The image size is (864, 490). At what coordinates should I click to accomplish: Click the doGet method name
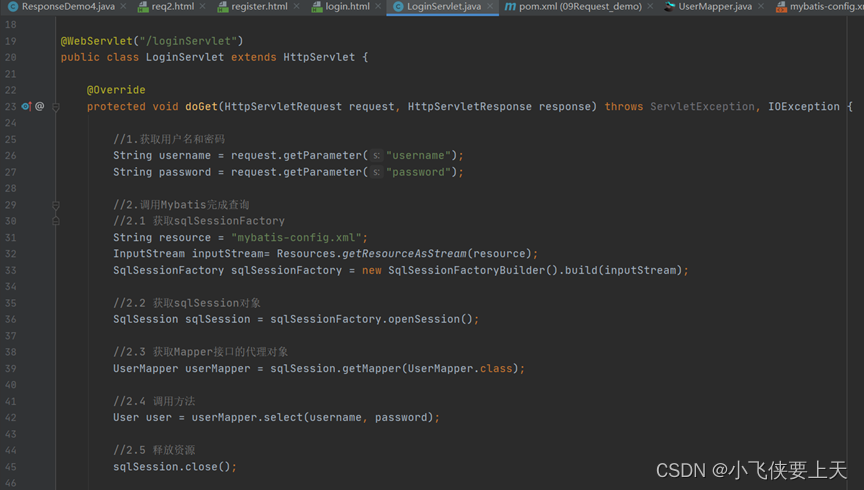pyautogui.click(x=201, y=106)
